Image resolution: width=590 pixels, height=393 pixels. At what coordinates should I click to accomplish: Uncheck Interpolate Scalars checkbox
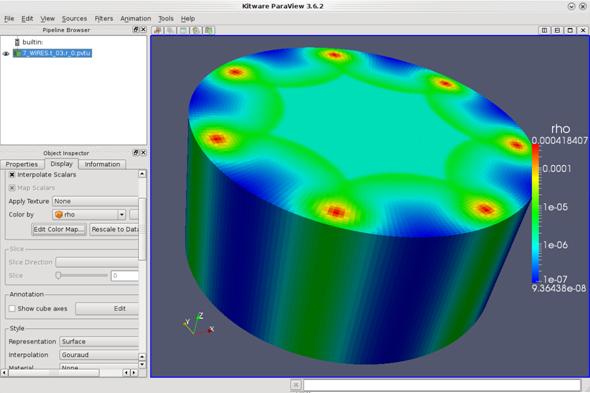(12, 175)
